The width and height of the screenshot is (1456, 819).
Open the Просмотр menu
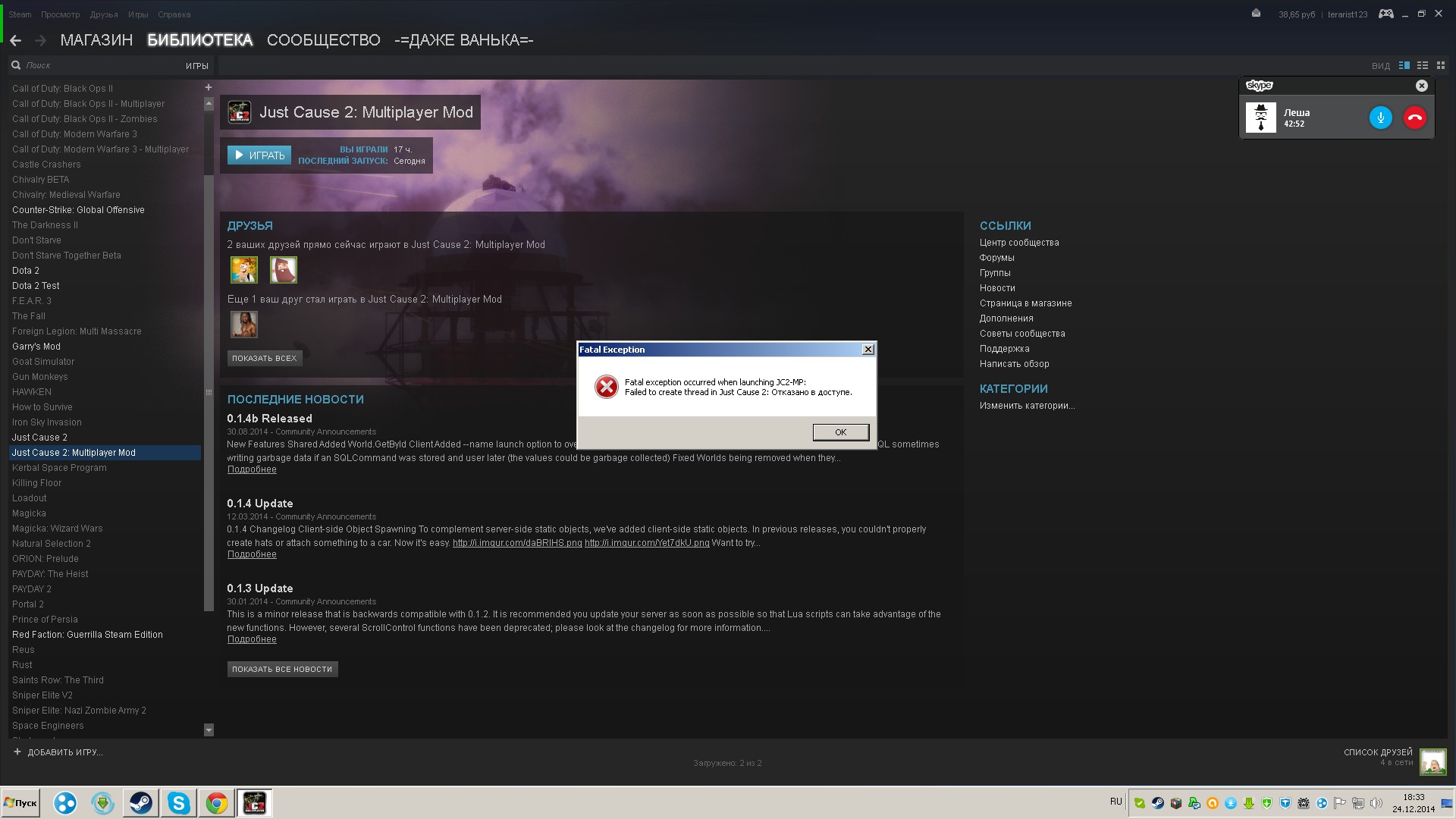(x=60, y=14)
